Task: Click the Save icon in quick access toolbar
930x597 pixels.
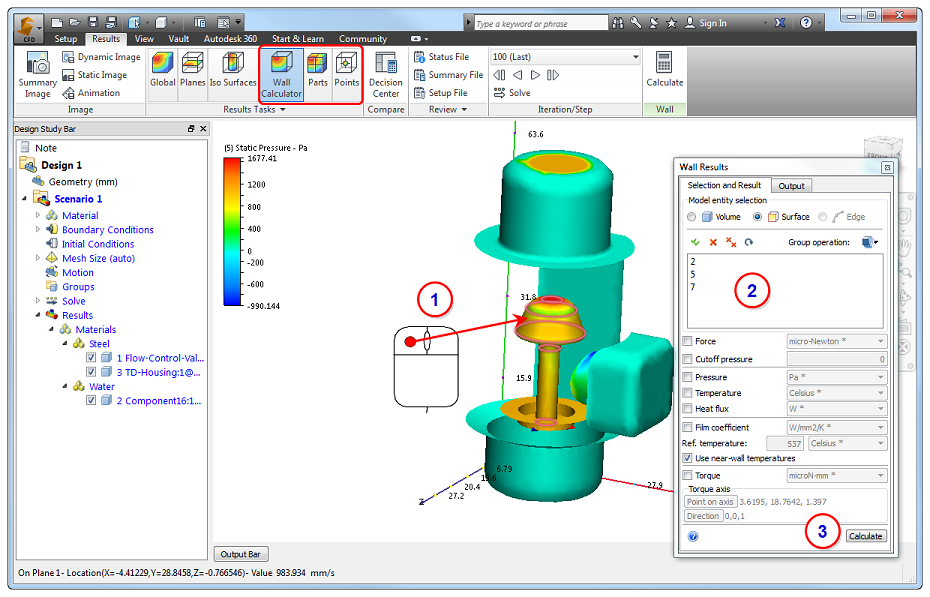Action: click(93, 23)
